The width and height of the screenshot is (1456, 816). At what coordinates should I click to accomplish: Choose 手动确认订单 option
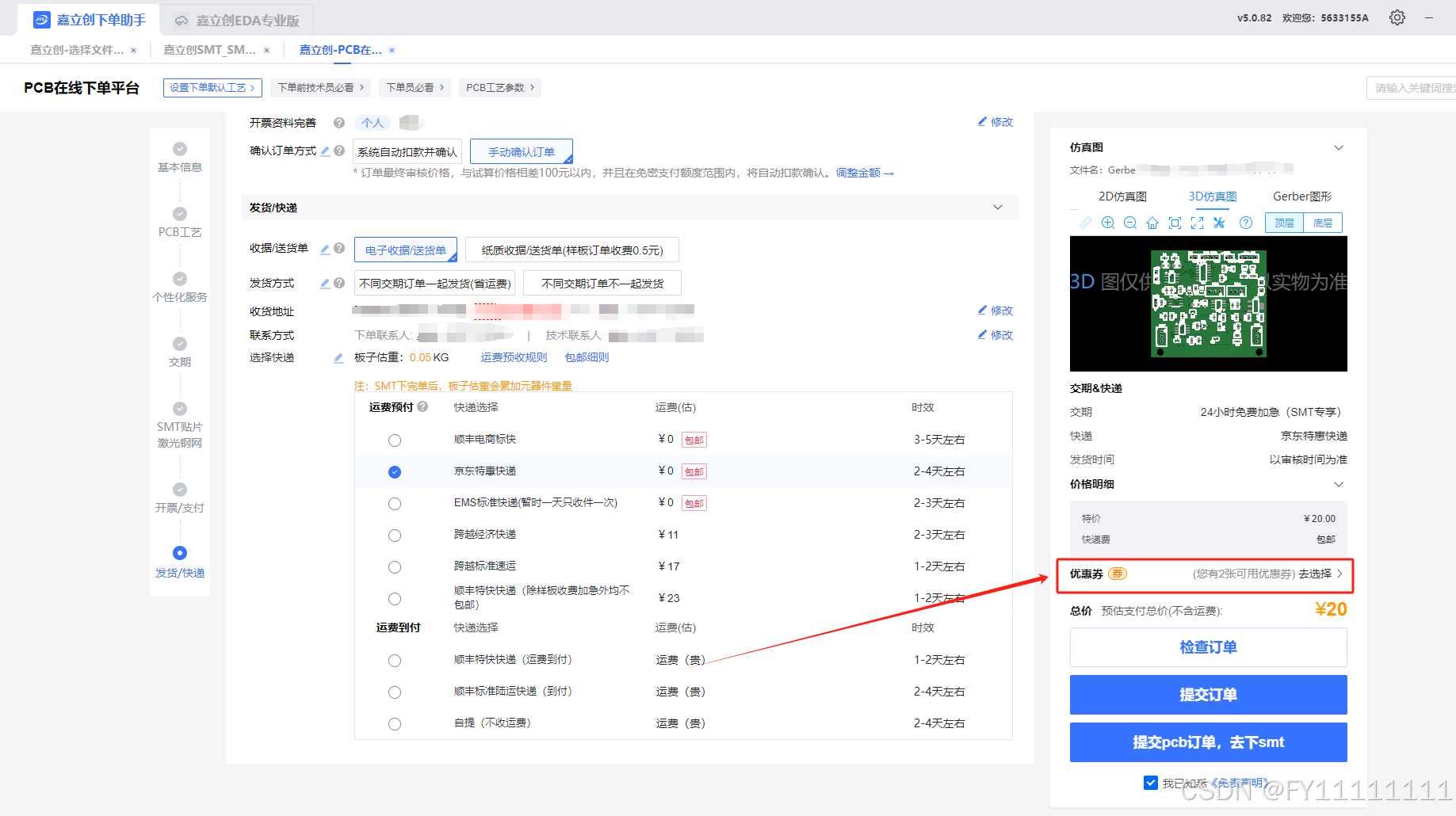(522, 151)
